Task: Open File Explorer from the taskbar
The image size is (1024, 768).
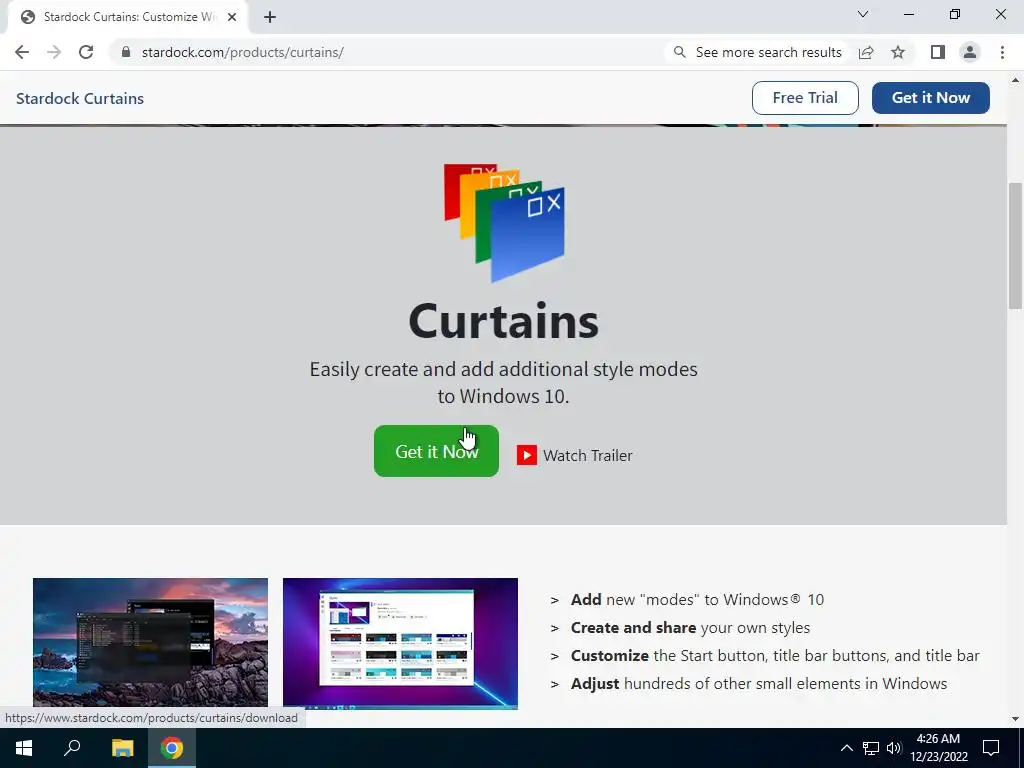Action: click(122, 748)
